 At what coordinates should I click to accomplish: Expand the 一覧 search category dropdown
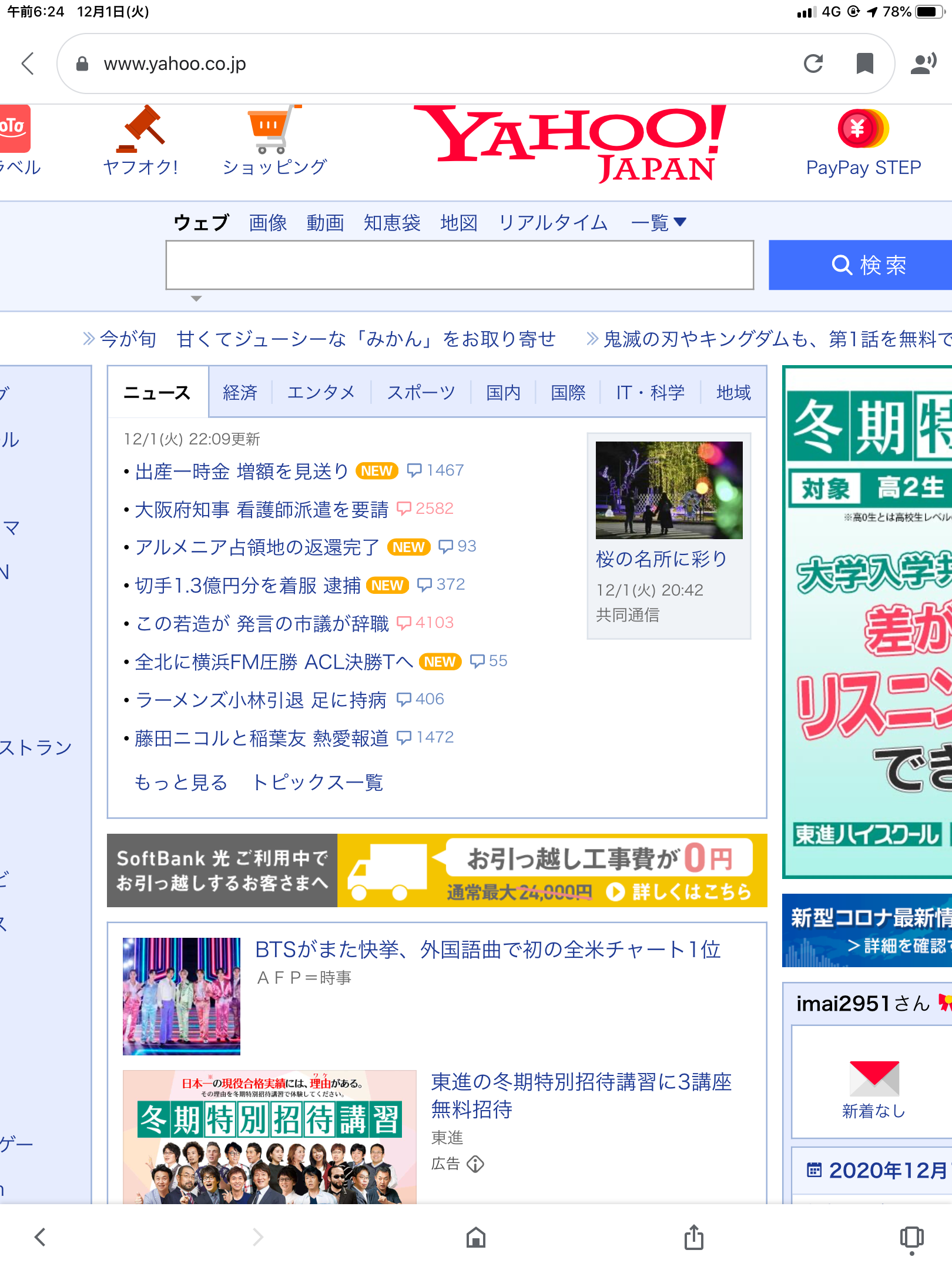click(x=658, y=223)
